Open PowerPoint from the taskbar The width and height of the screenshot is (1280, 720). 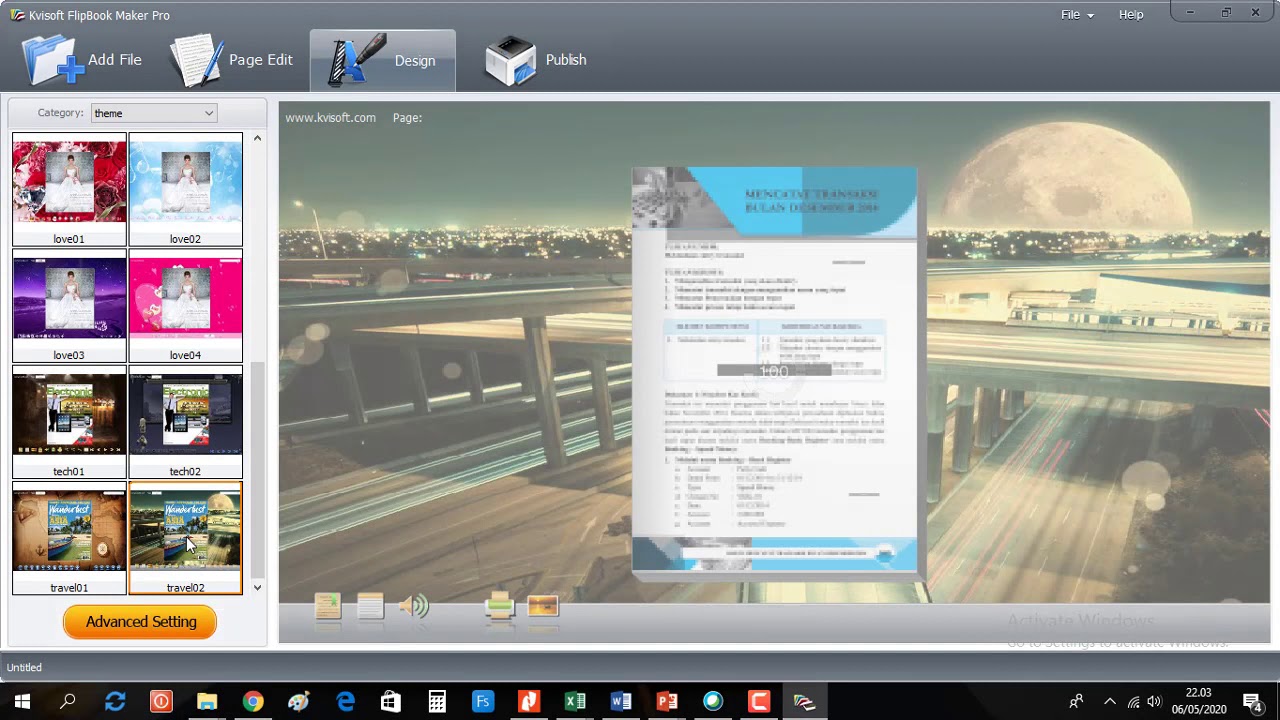point(667,702)
